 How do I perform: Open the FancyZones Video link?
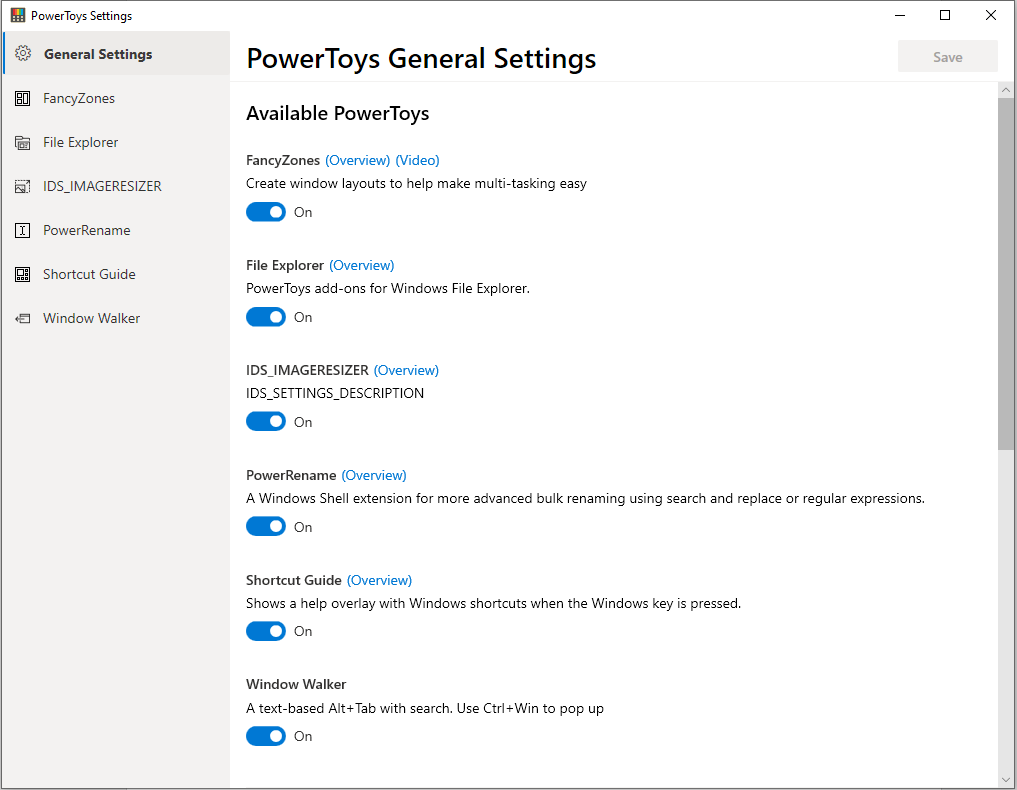point(417,160)
